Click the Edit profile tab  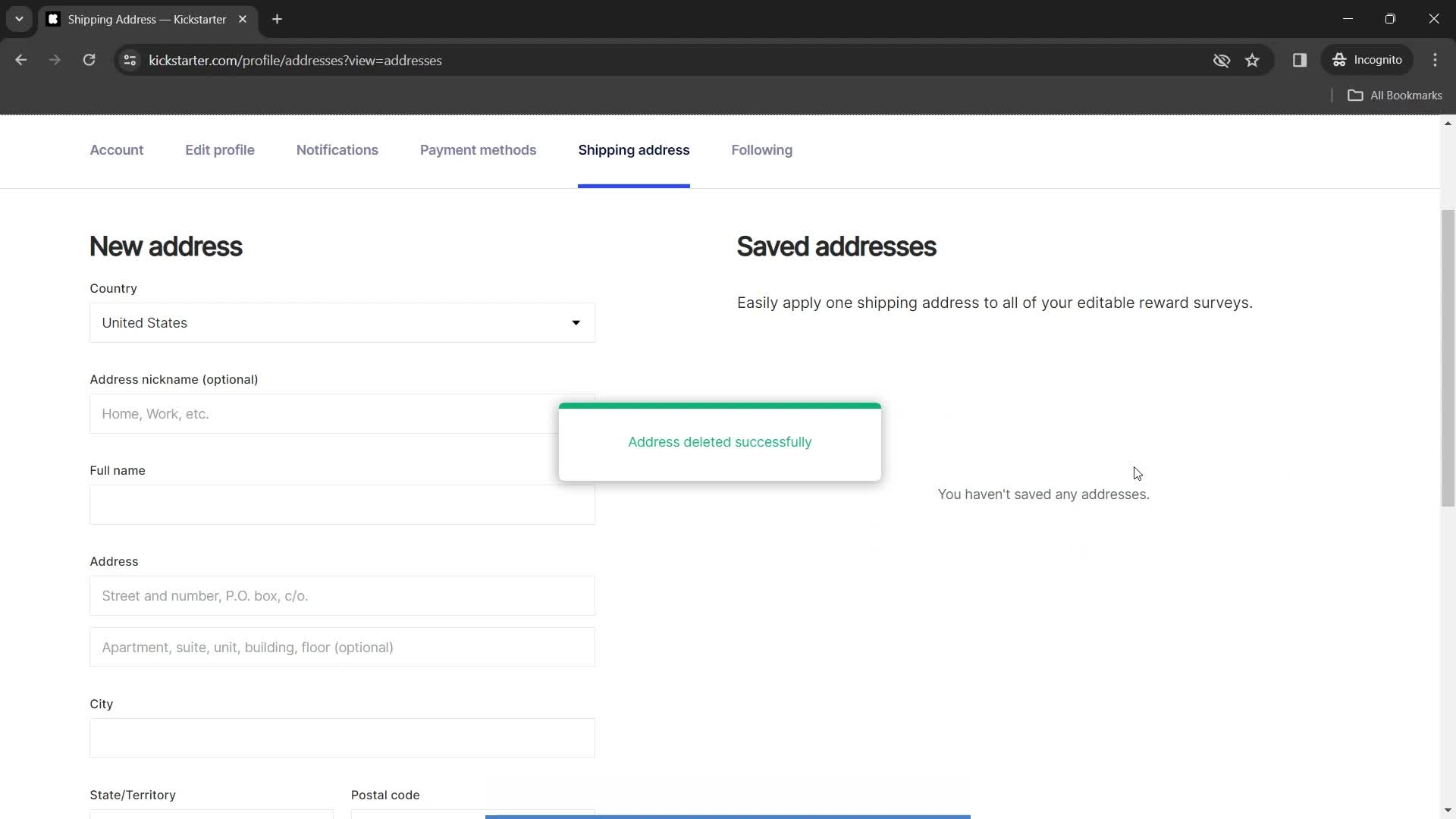pos(220,150)
